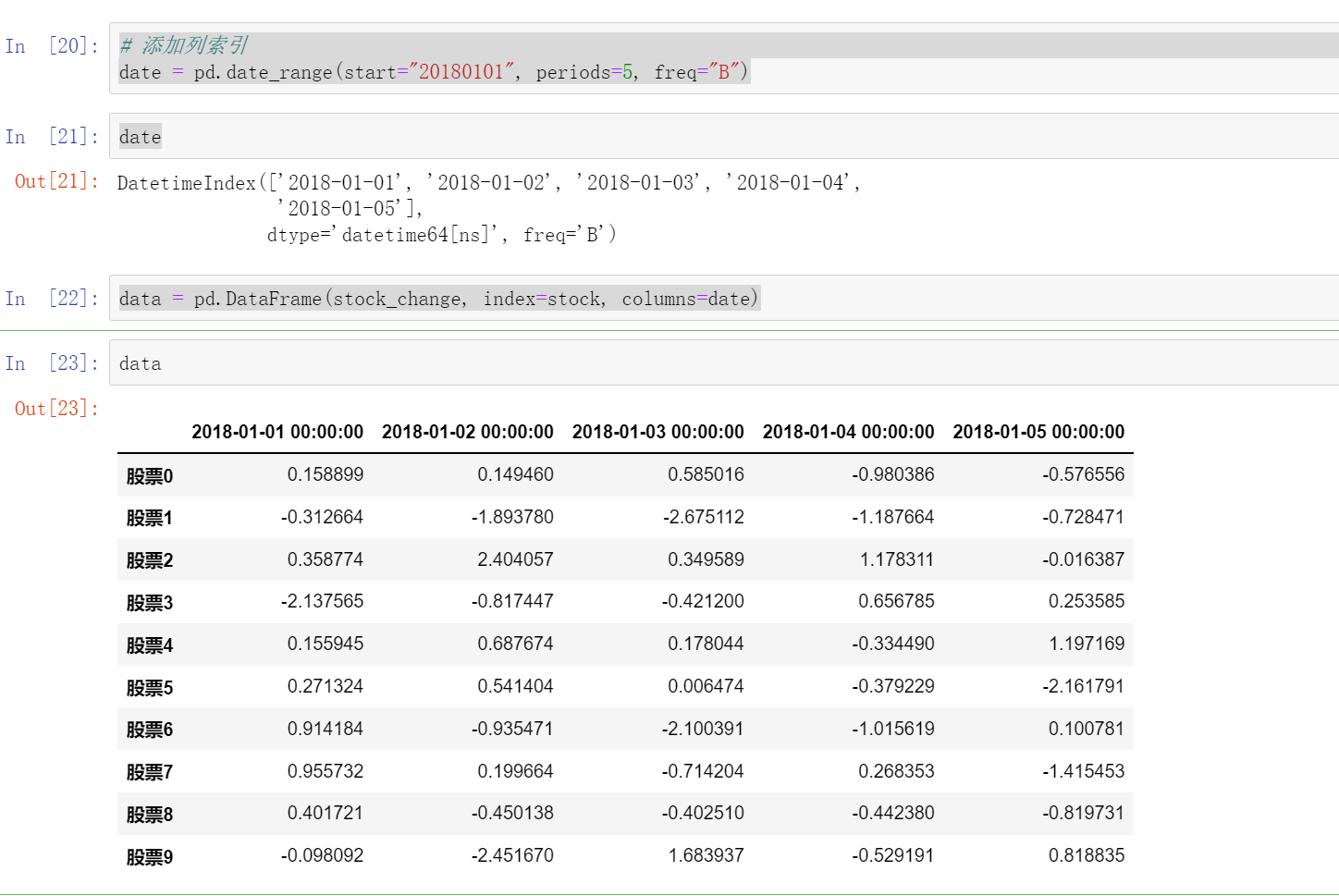Click the In [20]: prompt label
This screenshot has height=896, width=1339.
52,46
